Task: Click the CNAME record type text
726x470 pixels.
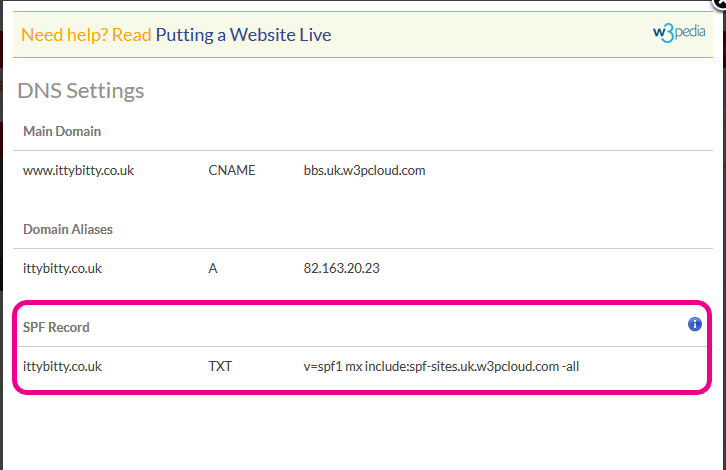Action: click(232, 170)
